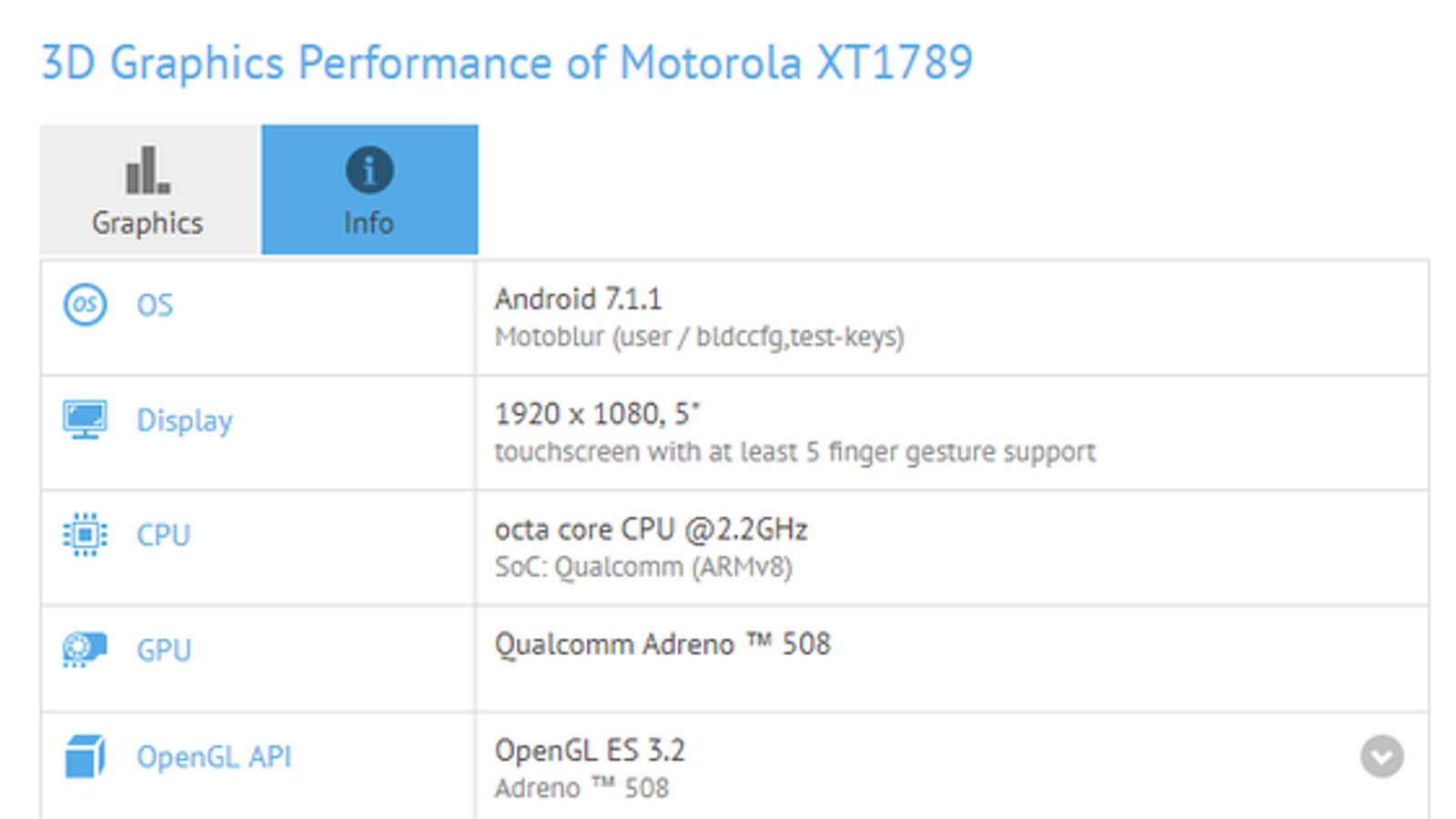Click the OpenGL API cube icon

point(85,756)
